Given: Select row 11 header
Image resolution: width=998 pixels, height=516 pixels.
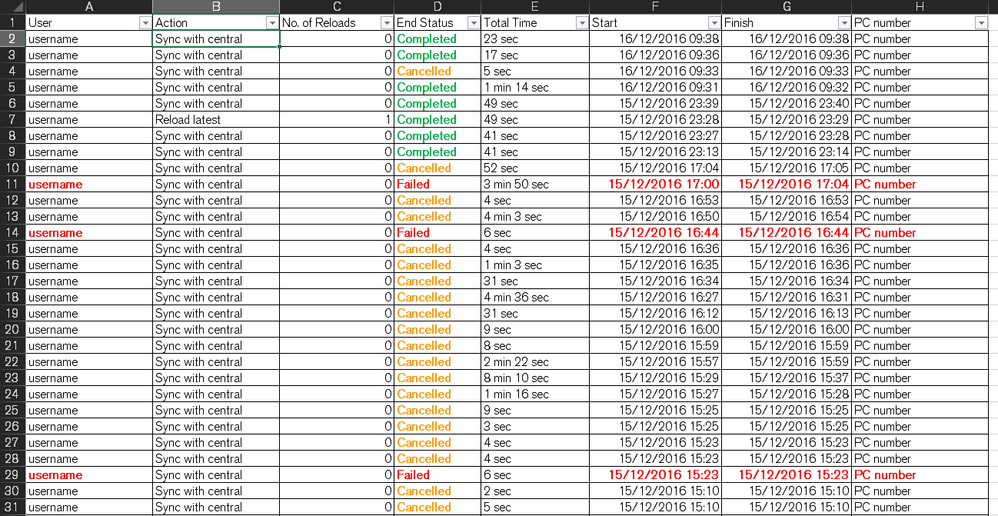Looking at the screenshot, I should click(13, 185).
